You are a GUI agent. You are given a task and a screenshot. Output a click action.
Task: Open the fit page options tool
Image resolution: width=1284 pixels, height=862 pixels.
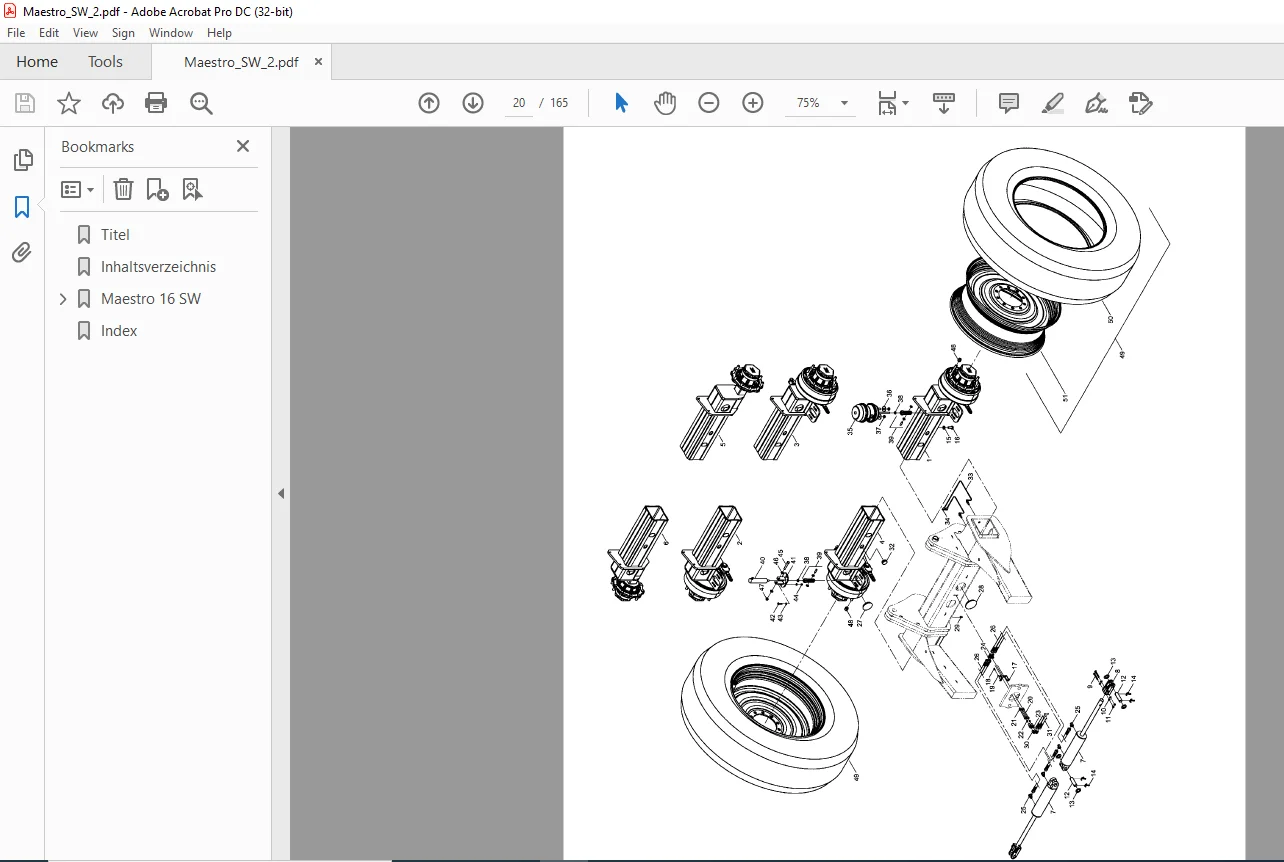click(x=892, y=103)
